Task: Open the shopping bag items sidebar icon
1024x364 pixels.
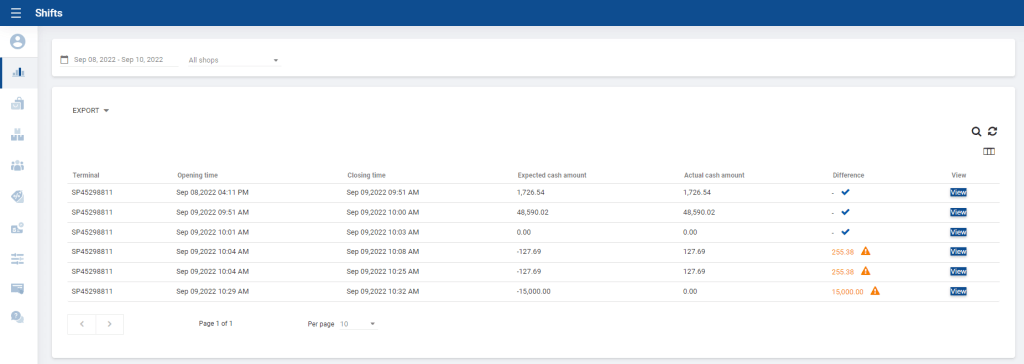Action: point(18,103)
